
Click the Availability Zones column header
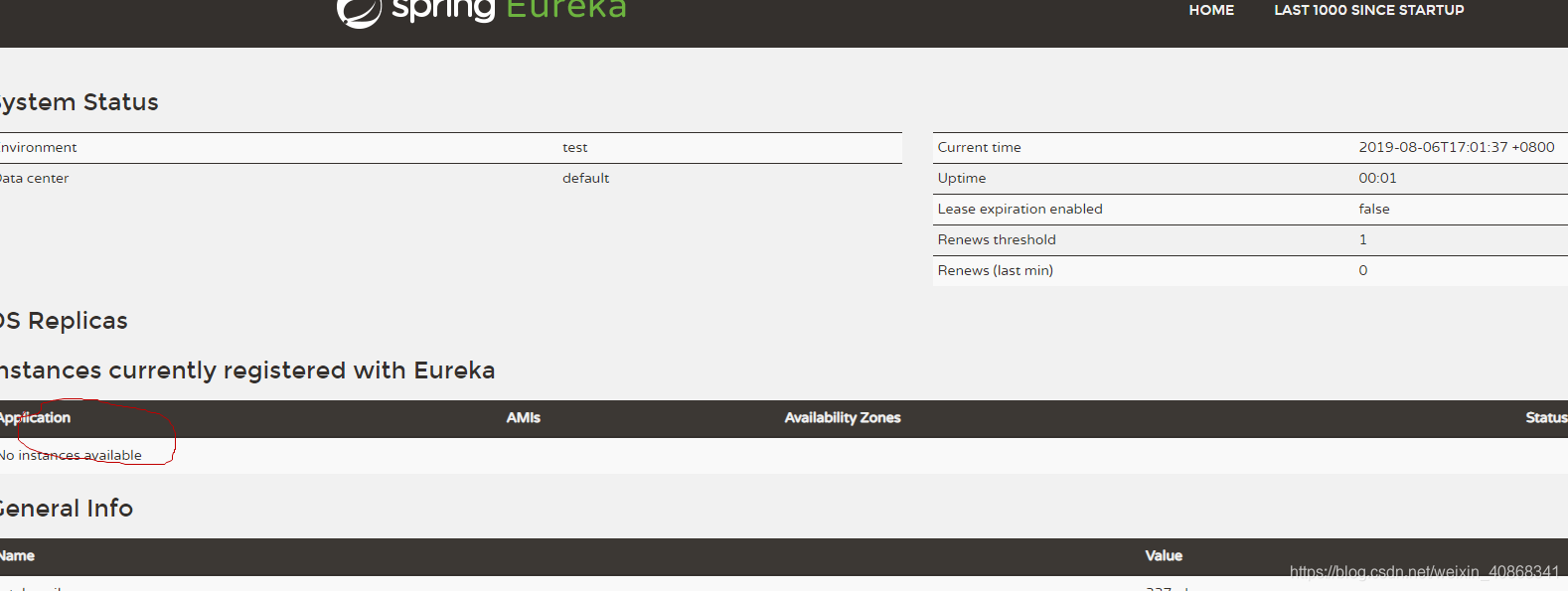pos(842,418)
